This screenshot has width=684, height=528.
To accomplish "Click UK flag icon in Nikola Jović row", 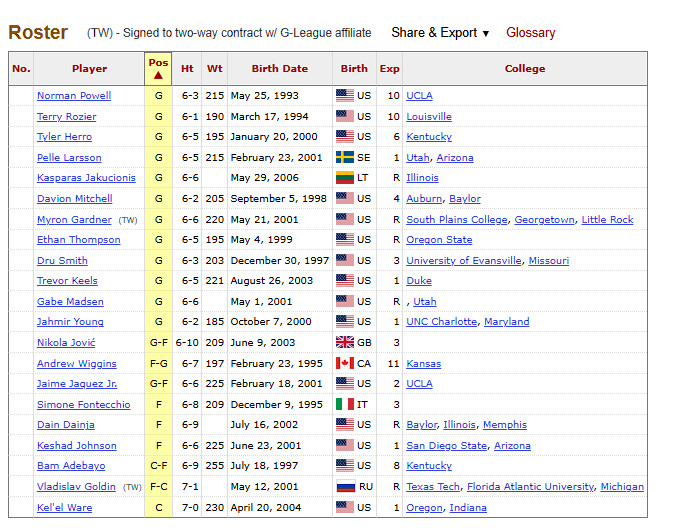I will pyautogui.click(x=345, y=343).
